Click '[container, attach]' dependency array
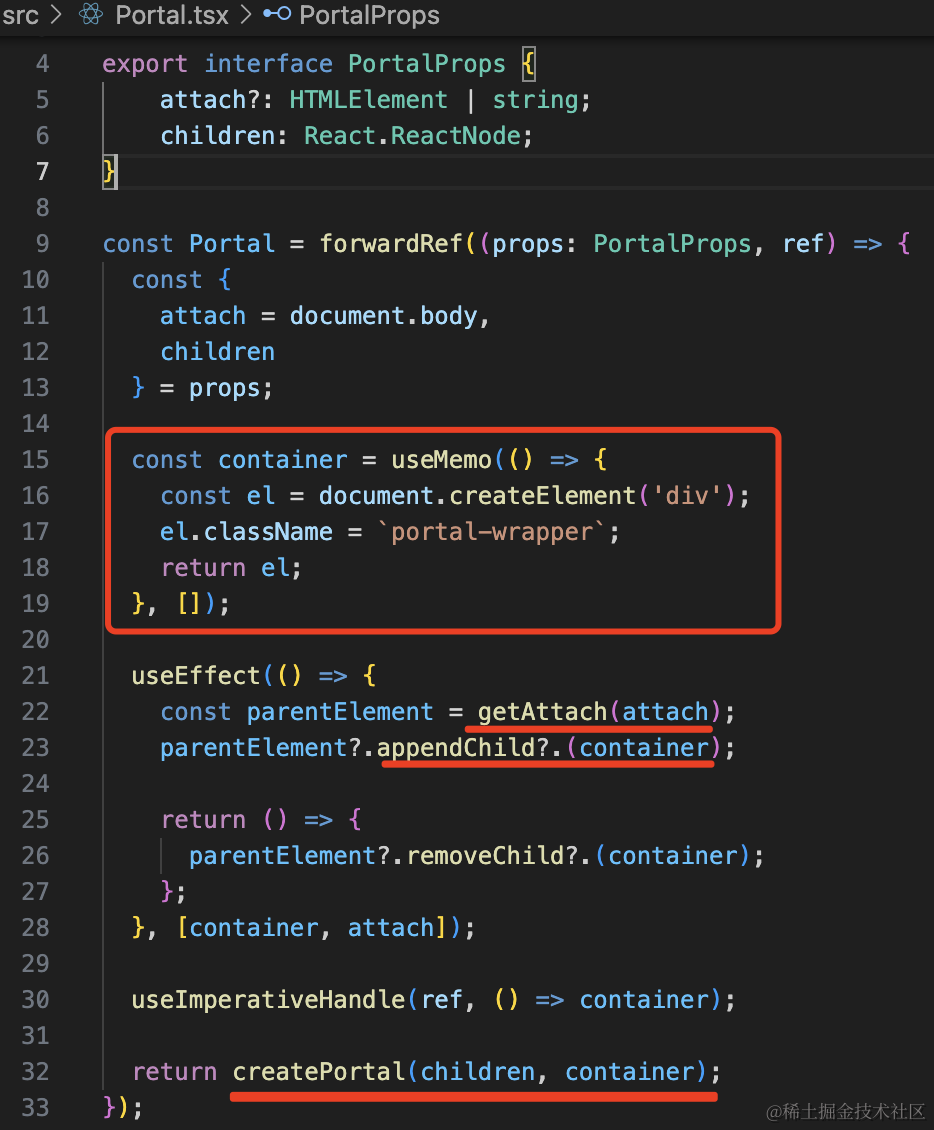 click(x=313, y=927)
